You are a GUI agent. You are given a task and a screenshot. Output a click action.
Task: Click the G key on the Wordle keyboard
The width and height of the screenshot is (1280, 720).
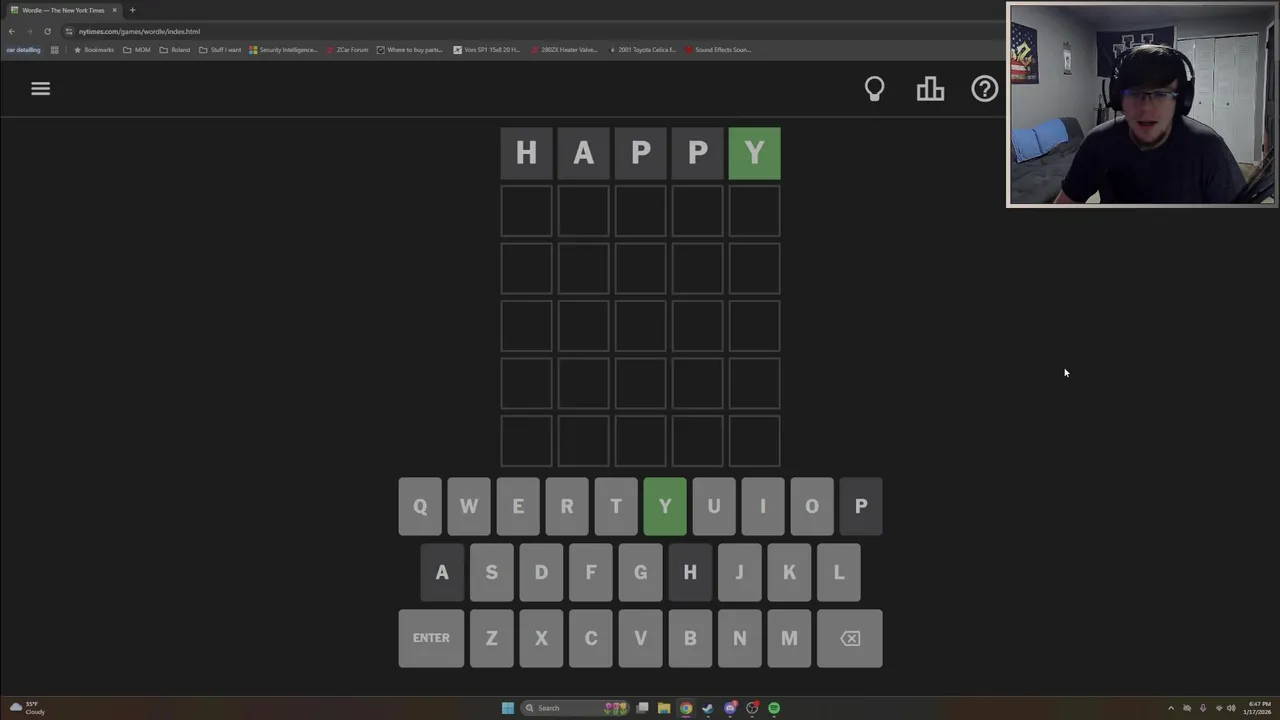coord(640,572)
